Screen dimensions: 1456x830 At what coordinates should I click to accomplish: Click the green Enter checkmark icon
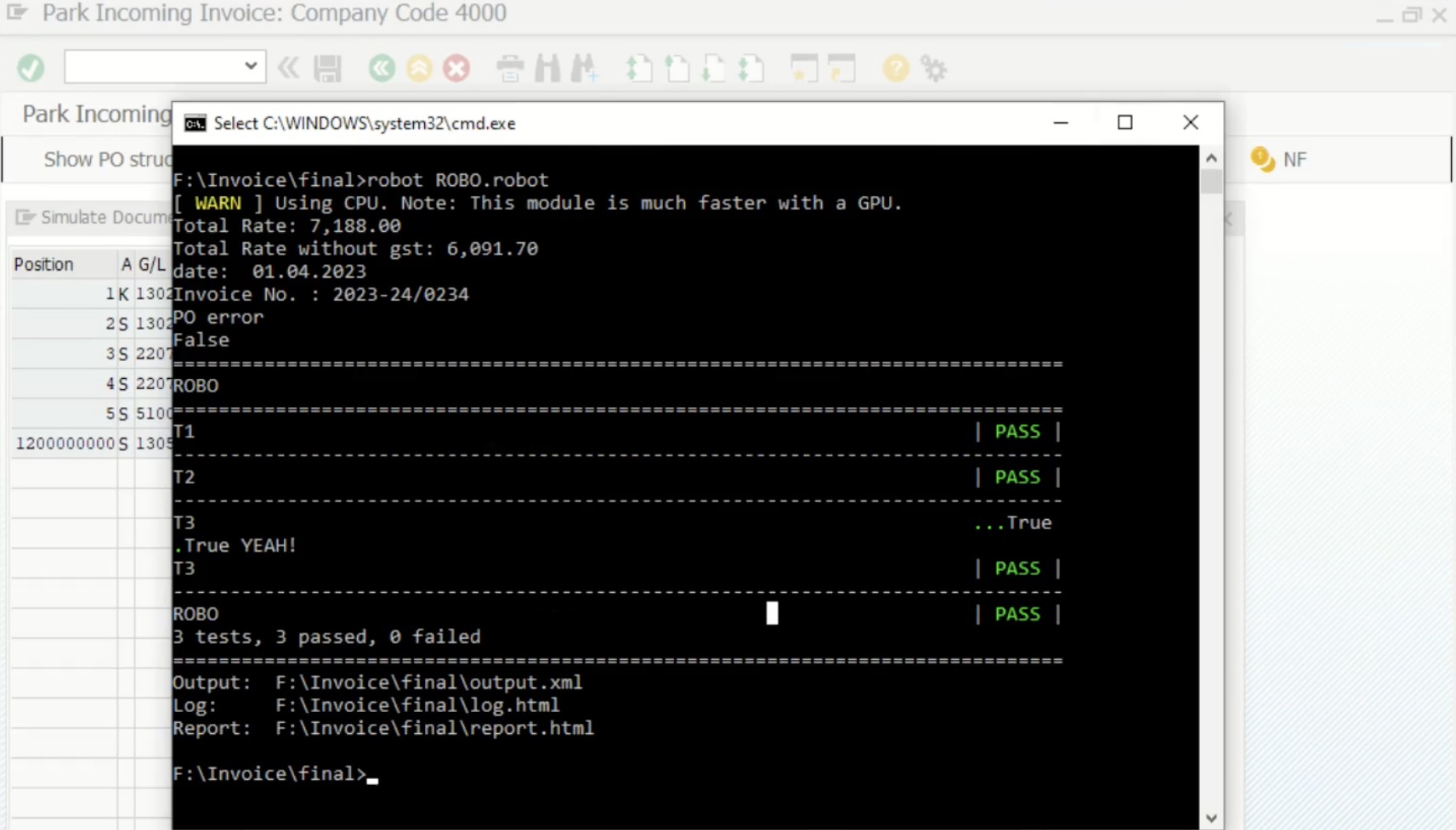pyautogui.click(x=31, y=68)
